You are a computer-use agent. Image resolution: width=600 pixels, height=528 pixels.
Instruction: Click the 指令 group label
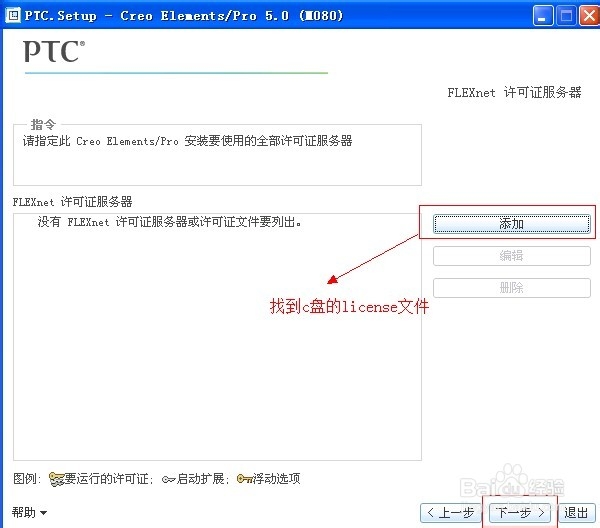[x=43, y=124]
